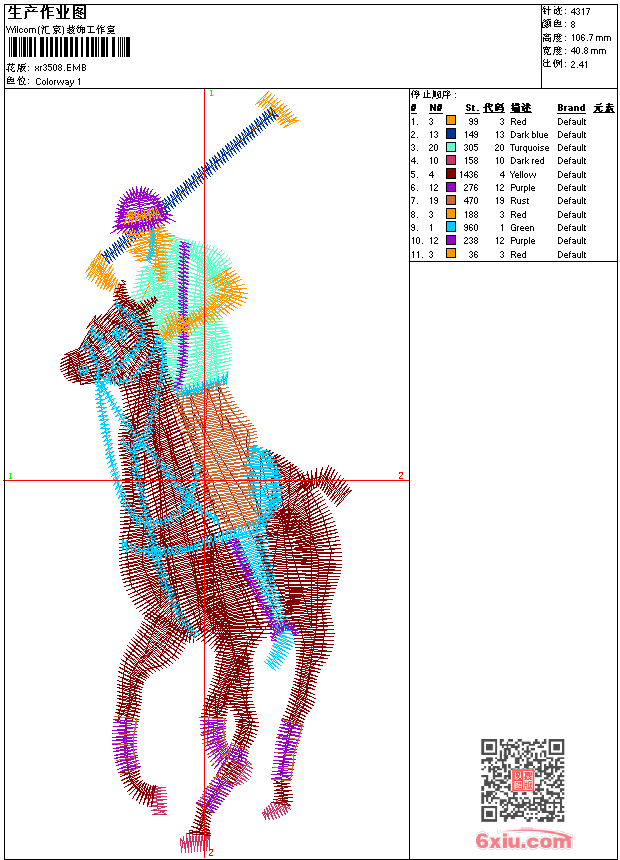The image size is (620, 860).
Task: Click the barcode under the studio name
Action: 69,47
